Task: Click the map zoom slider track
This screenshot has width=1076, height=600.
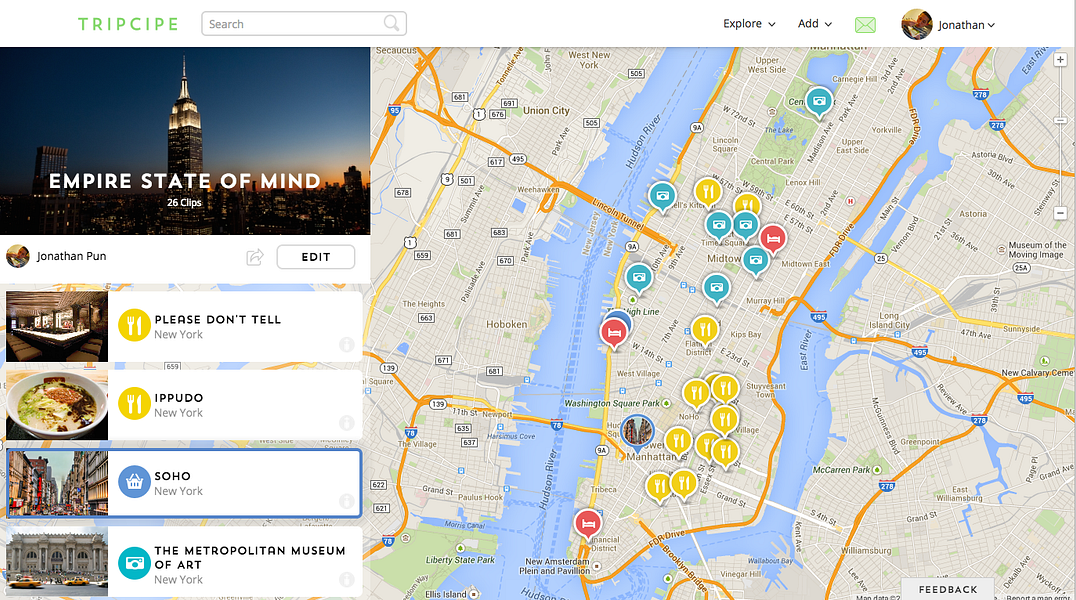Action: pos(1060,137)
